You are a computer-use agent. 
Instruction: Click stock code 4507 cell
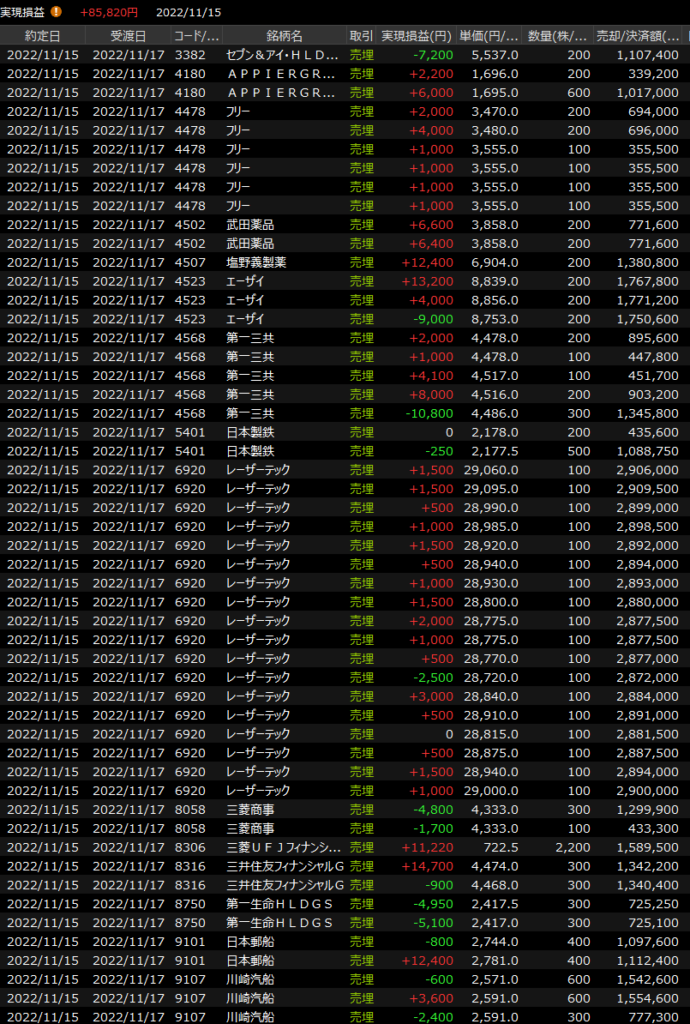[x=189, y=262]
